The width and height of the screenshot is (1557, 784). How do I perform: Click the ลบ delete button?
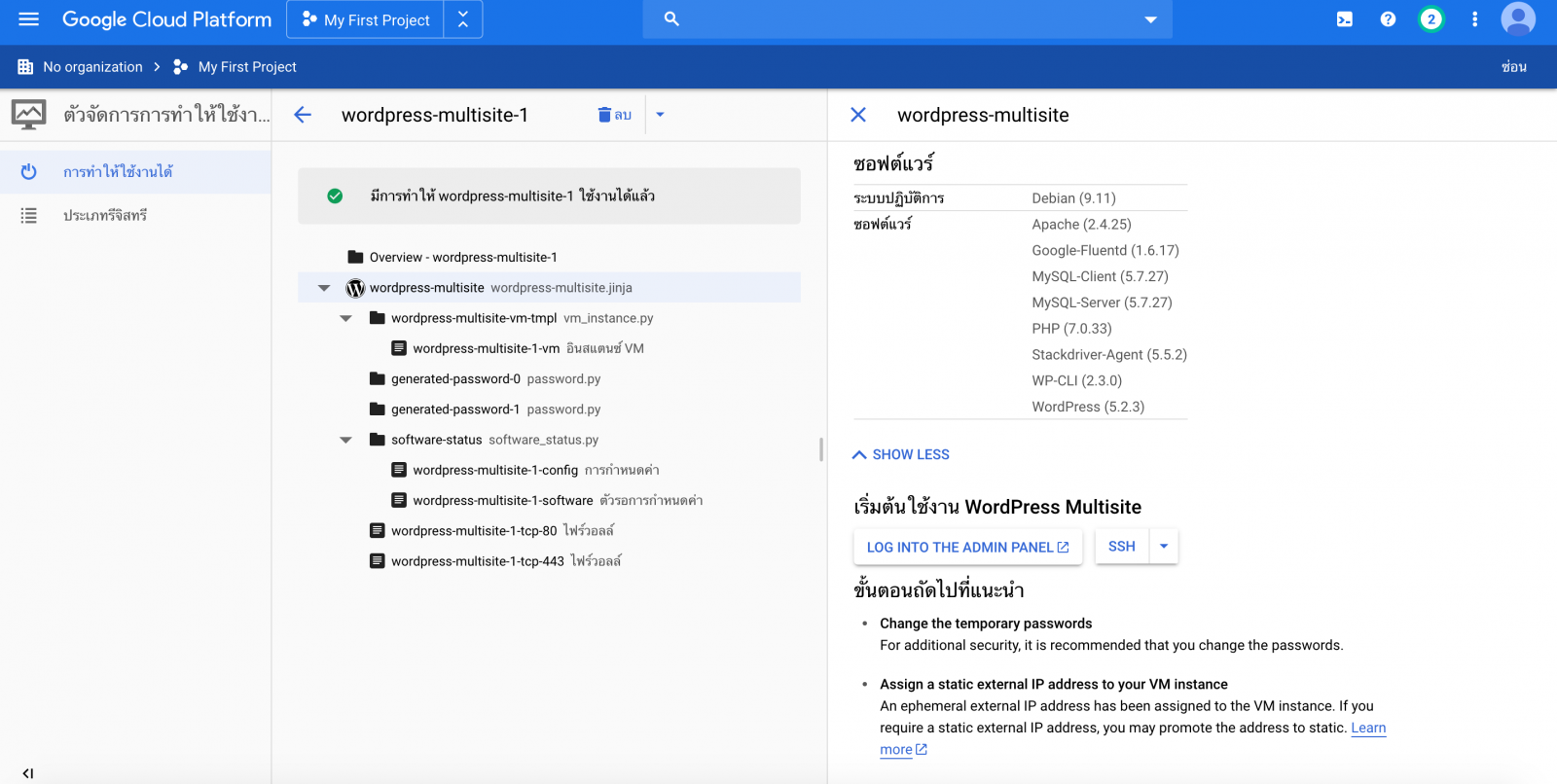click(614, 115)
